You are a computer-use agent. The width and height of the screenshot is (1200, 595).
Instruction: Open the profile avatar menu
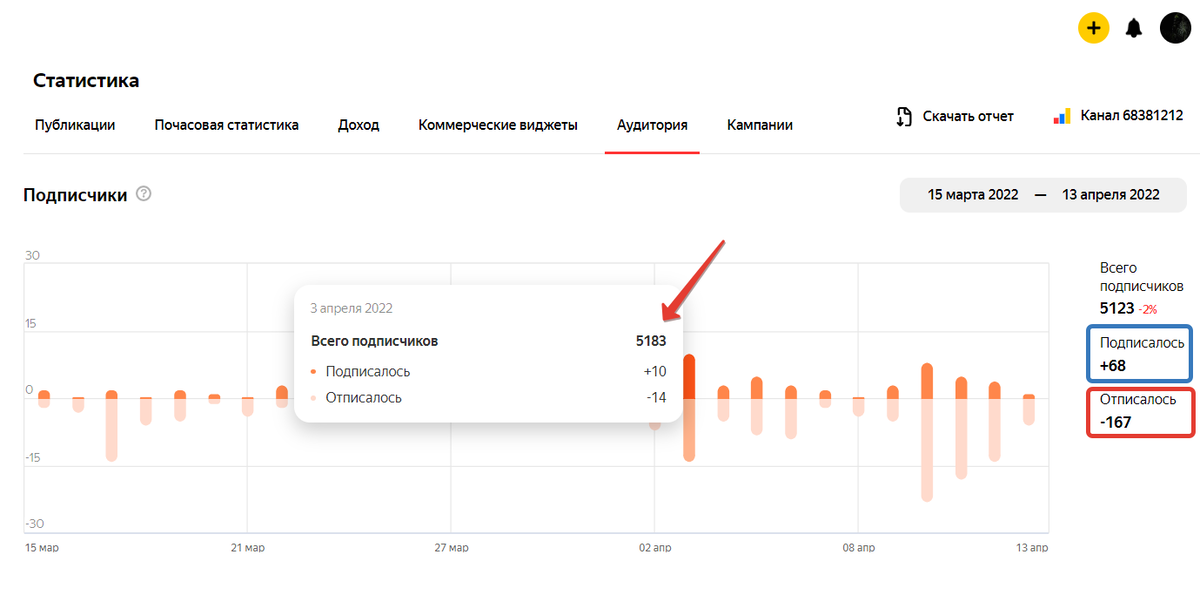tap(1175, 28)
